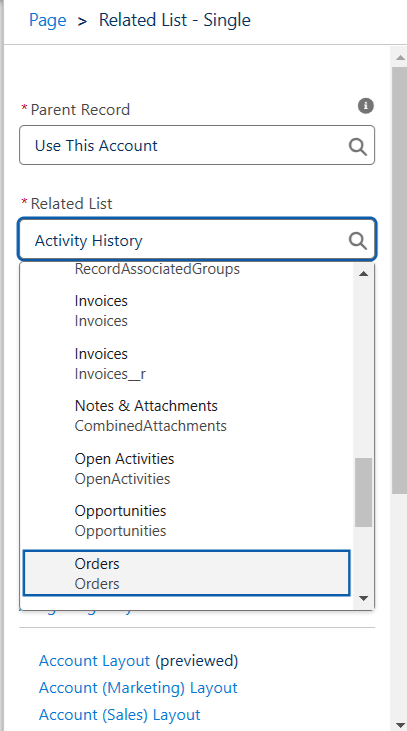The image size is (407, 731).
Task: Pick Notes & Attachments from the list
Action: tap(186, 415)
